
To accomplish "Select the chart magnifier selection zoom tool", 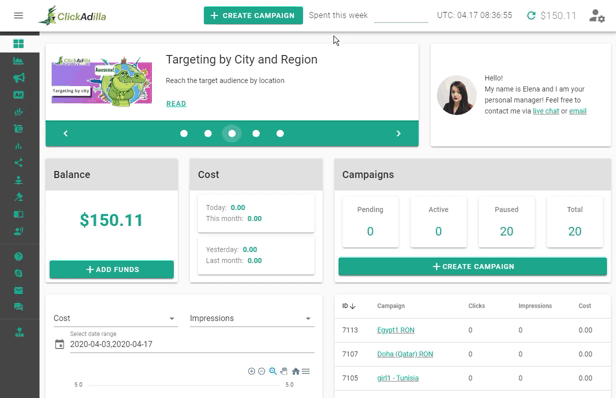I will pos(273,371).
